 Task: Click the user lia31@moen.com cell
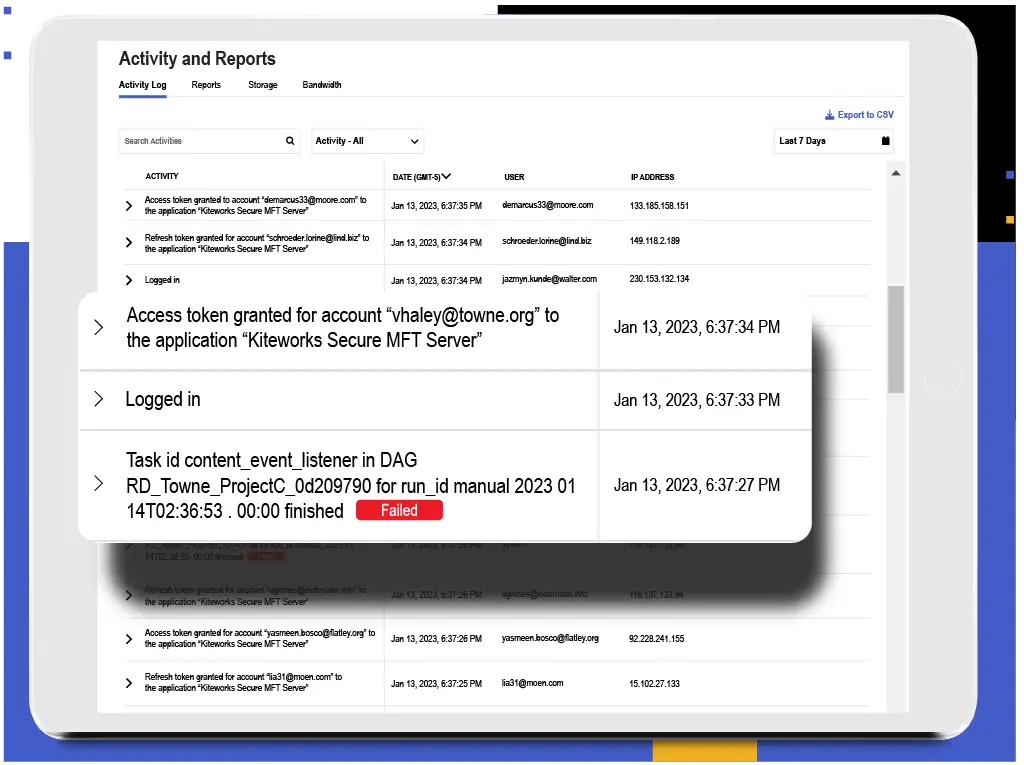(x=532, y=683)
